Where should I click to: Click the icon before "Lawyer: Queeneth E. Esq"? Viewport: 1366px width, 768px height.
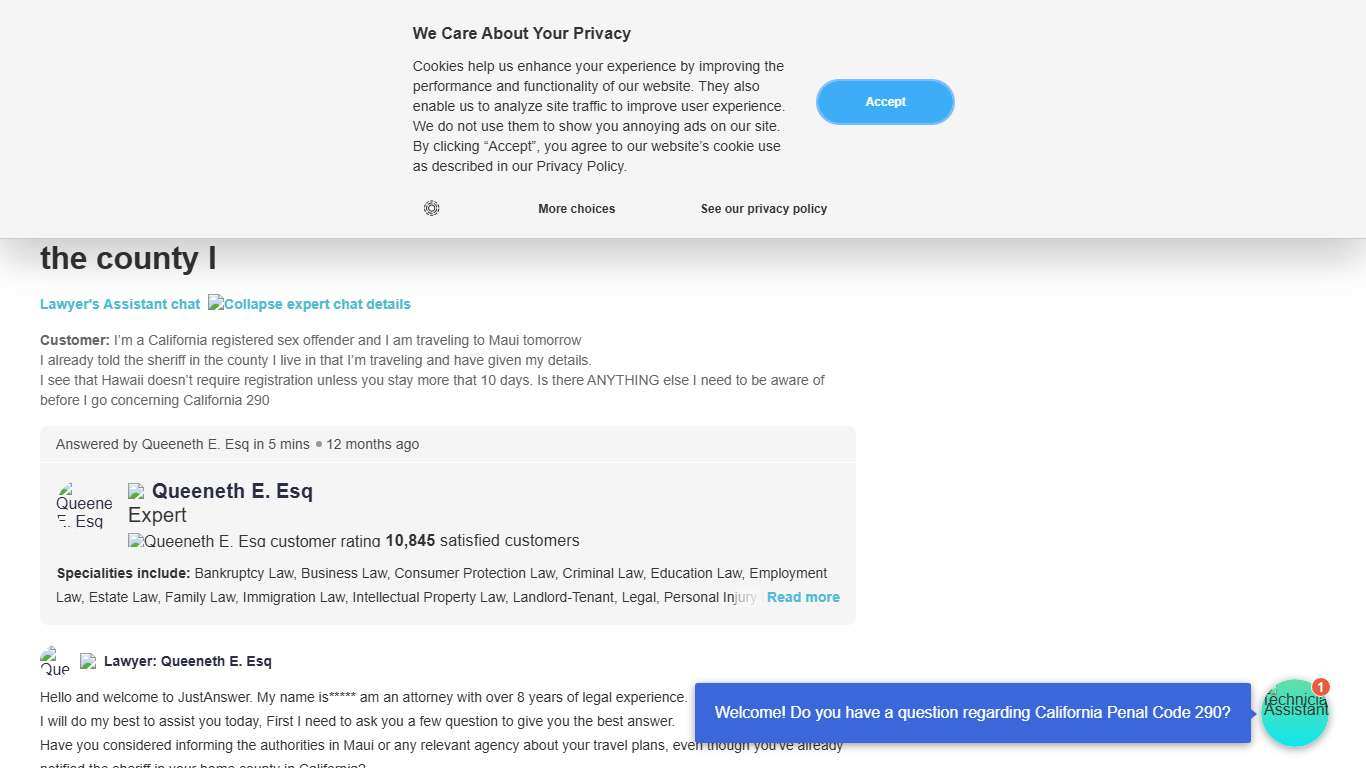coord(88,661)
